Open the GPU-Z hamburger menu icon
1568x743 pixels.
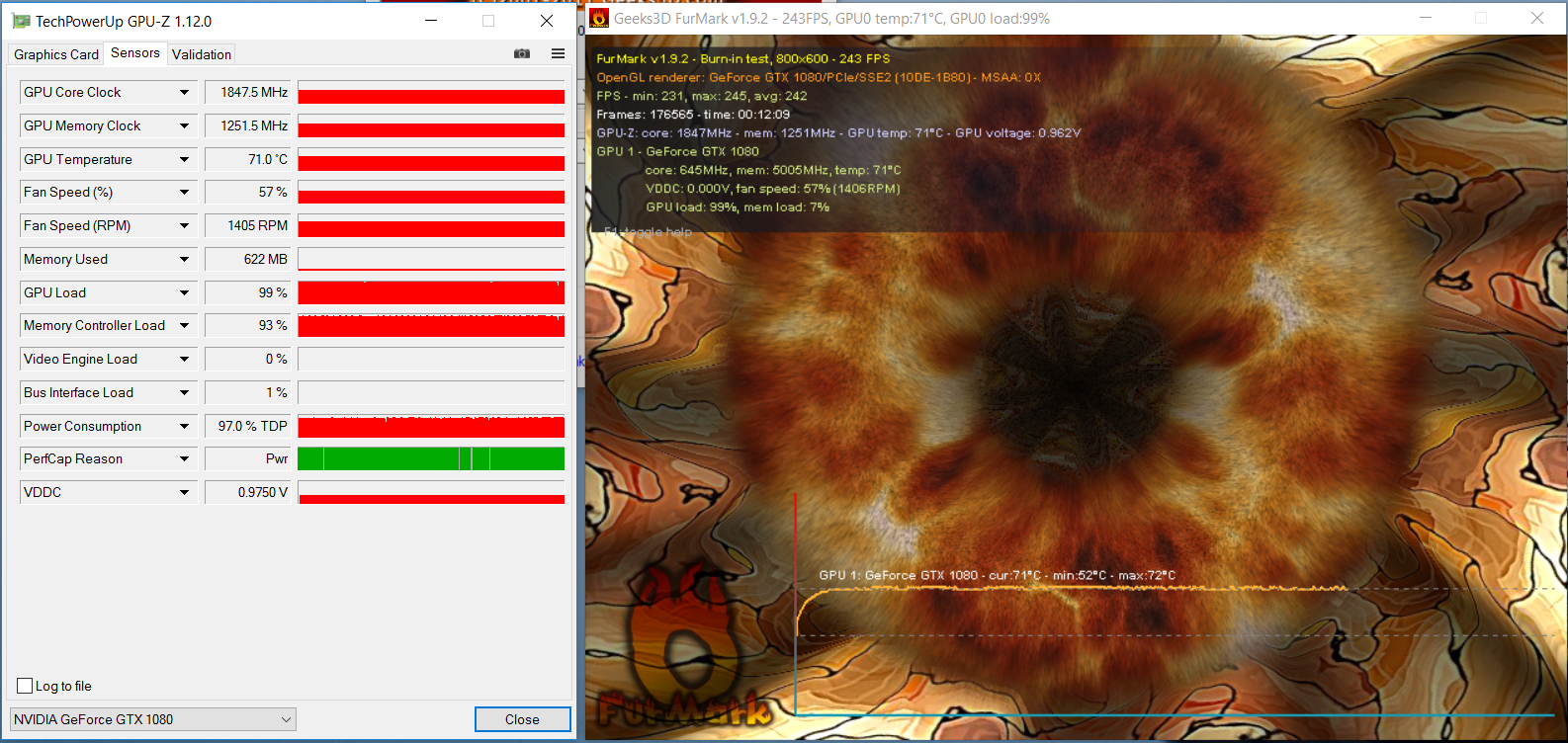[x=559, y=53]
